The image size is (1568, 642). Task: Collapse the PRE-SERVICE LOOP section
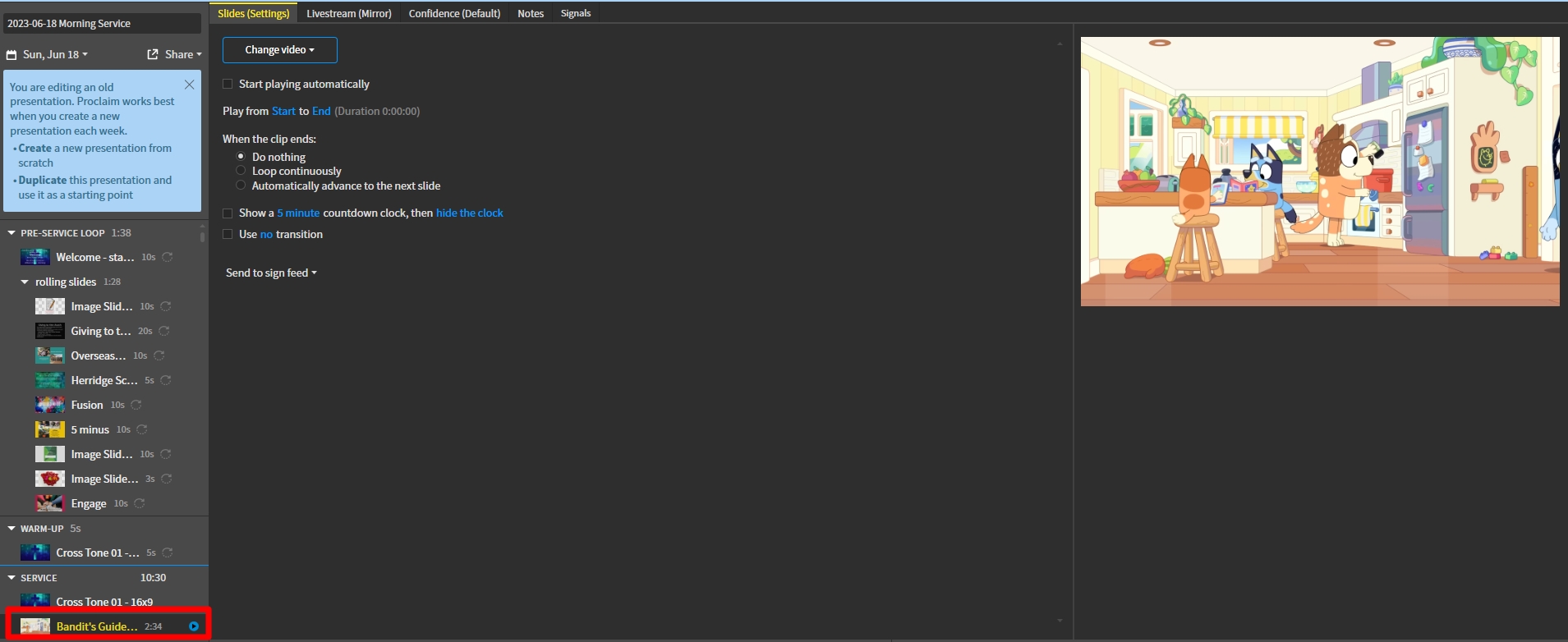(x=11, y=233)
